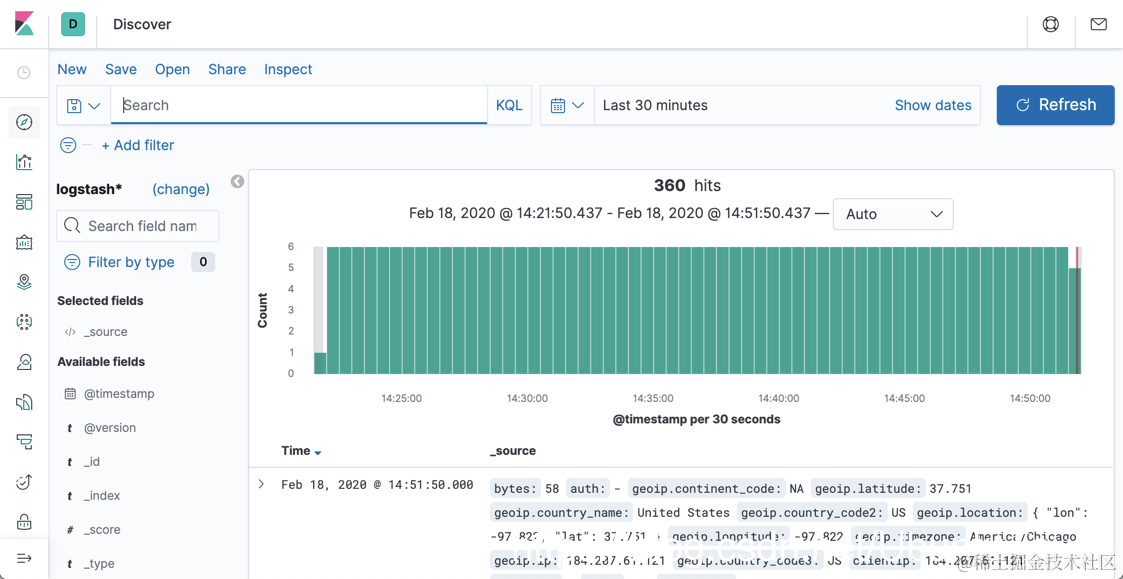Open Visualize chart icon in sidebar
This screenshot has height=579, width=1123.
pyautogui.click(x=24, y=162)
